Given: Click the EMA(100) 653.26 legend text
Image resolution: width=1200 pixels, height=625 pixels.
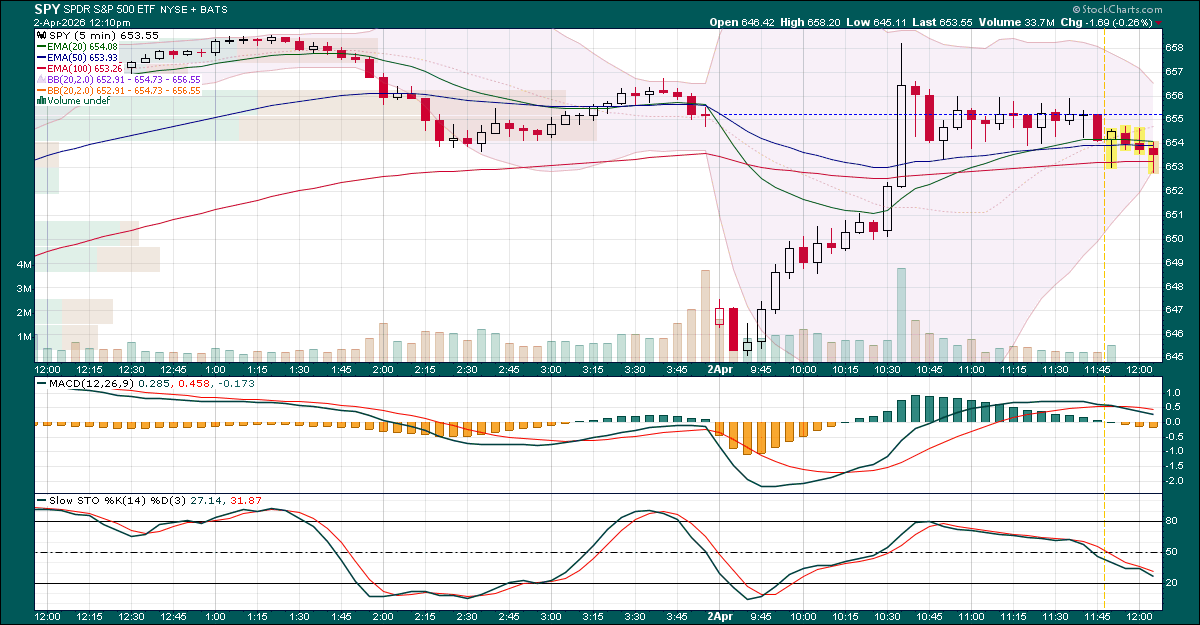Looking at the screenshot, I should coord(84,69).
